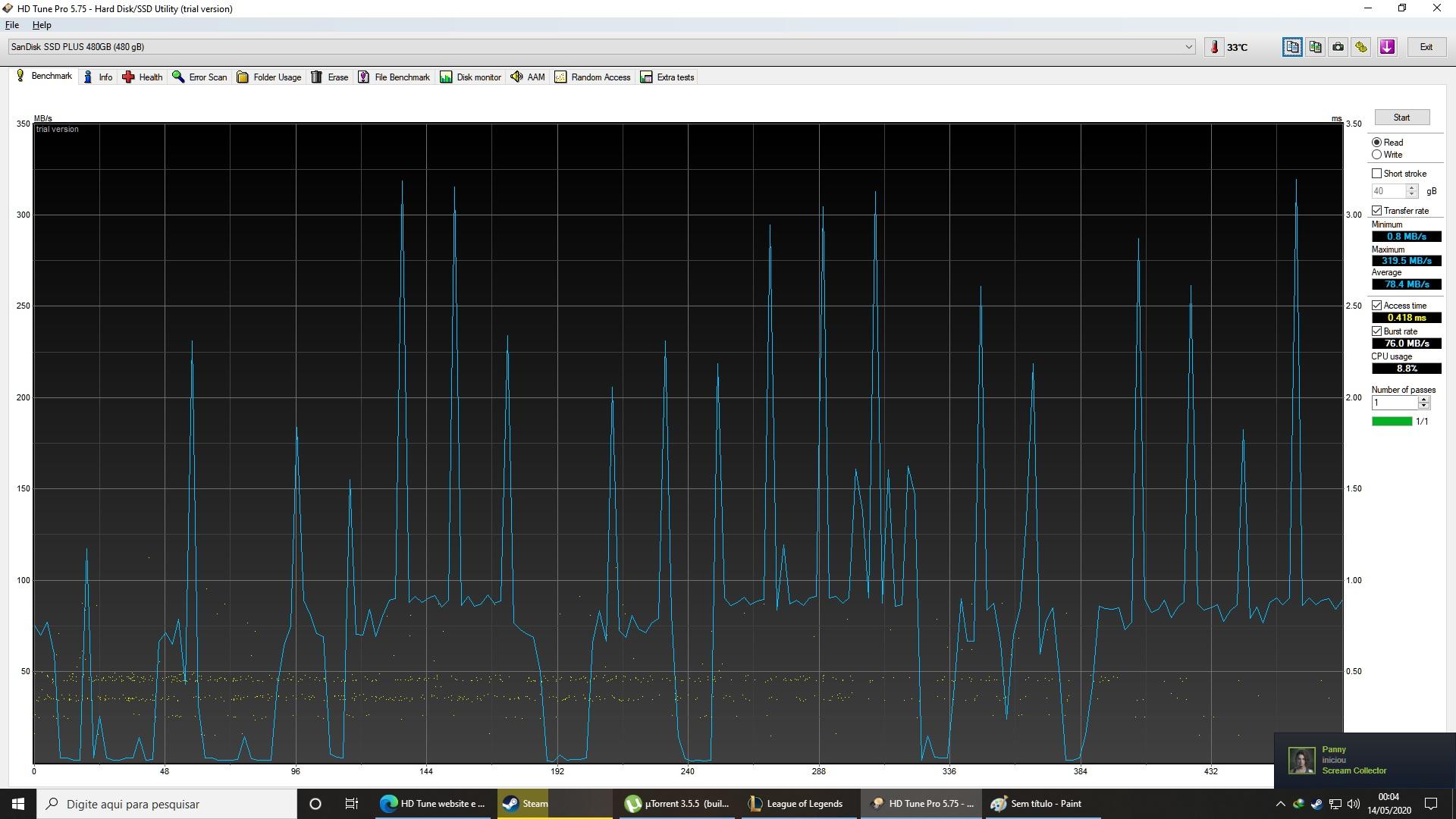Enable the Short stroke checkbox

(x=1376, y=174)
